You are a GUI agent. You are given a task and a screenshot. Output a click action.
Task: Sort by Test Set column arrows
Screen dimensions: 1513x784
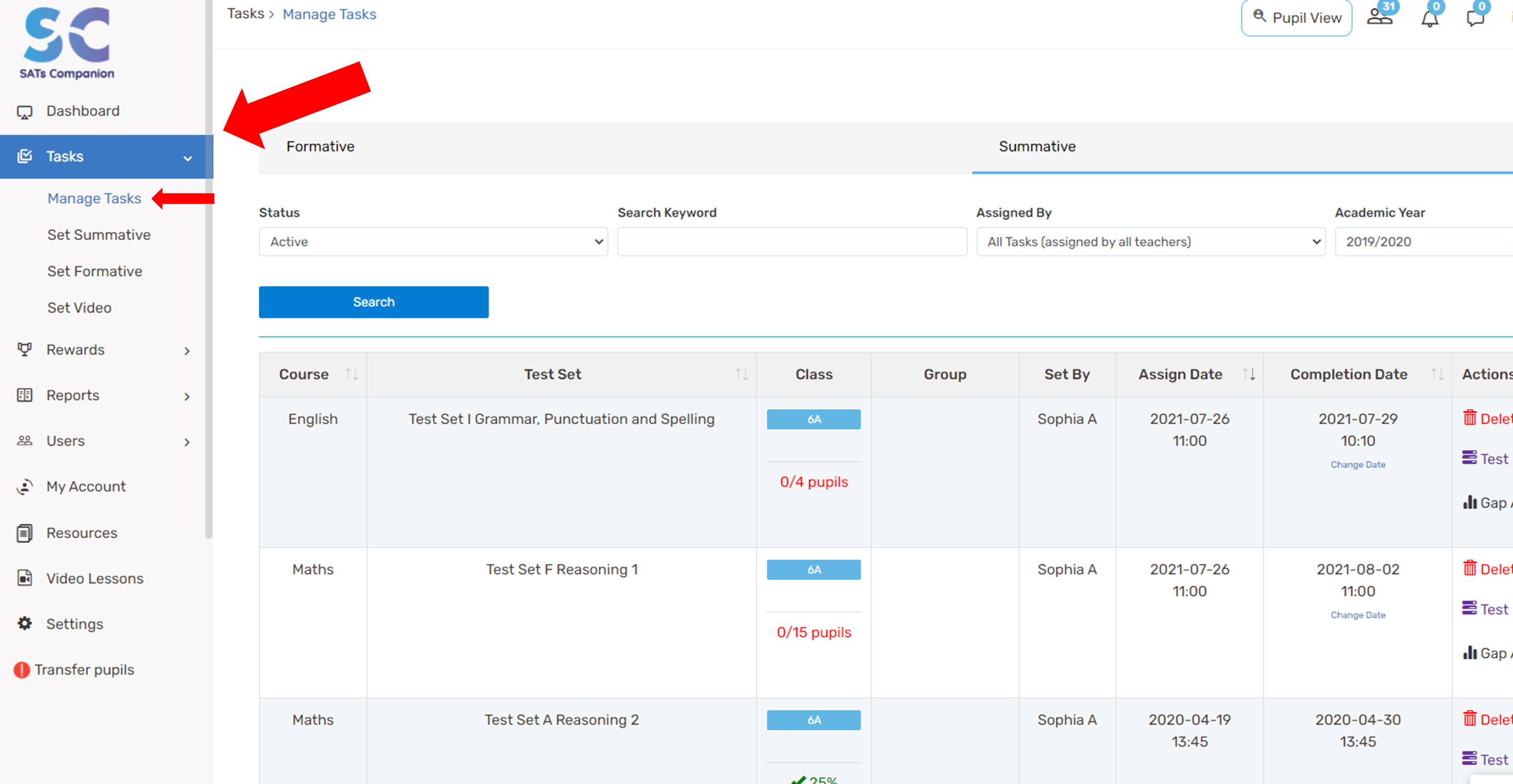[x=741, y=374]
